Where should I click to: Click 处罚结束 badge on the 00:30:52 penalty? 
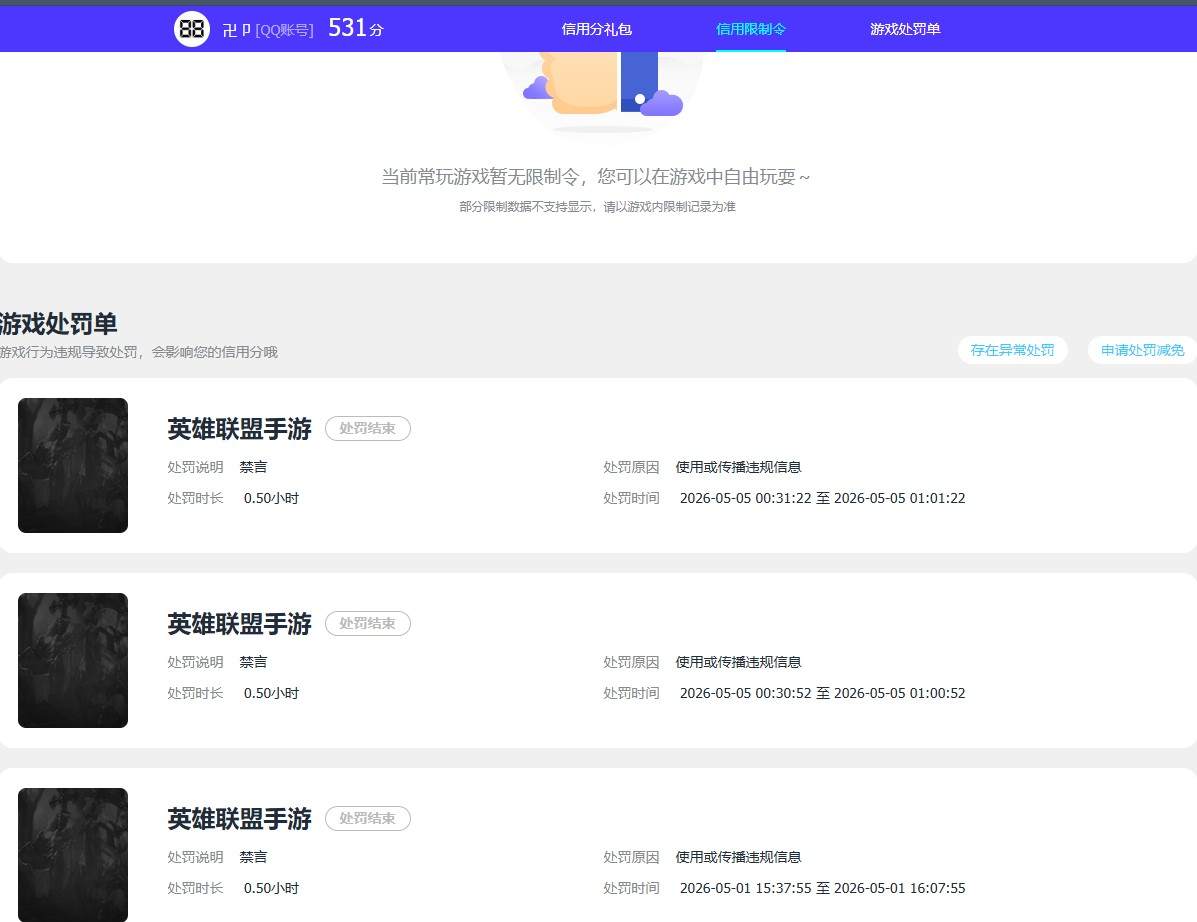click(368, 624)
